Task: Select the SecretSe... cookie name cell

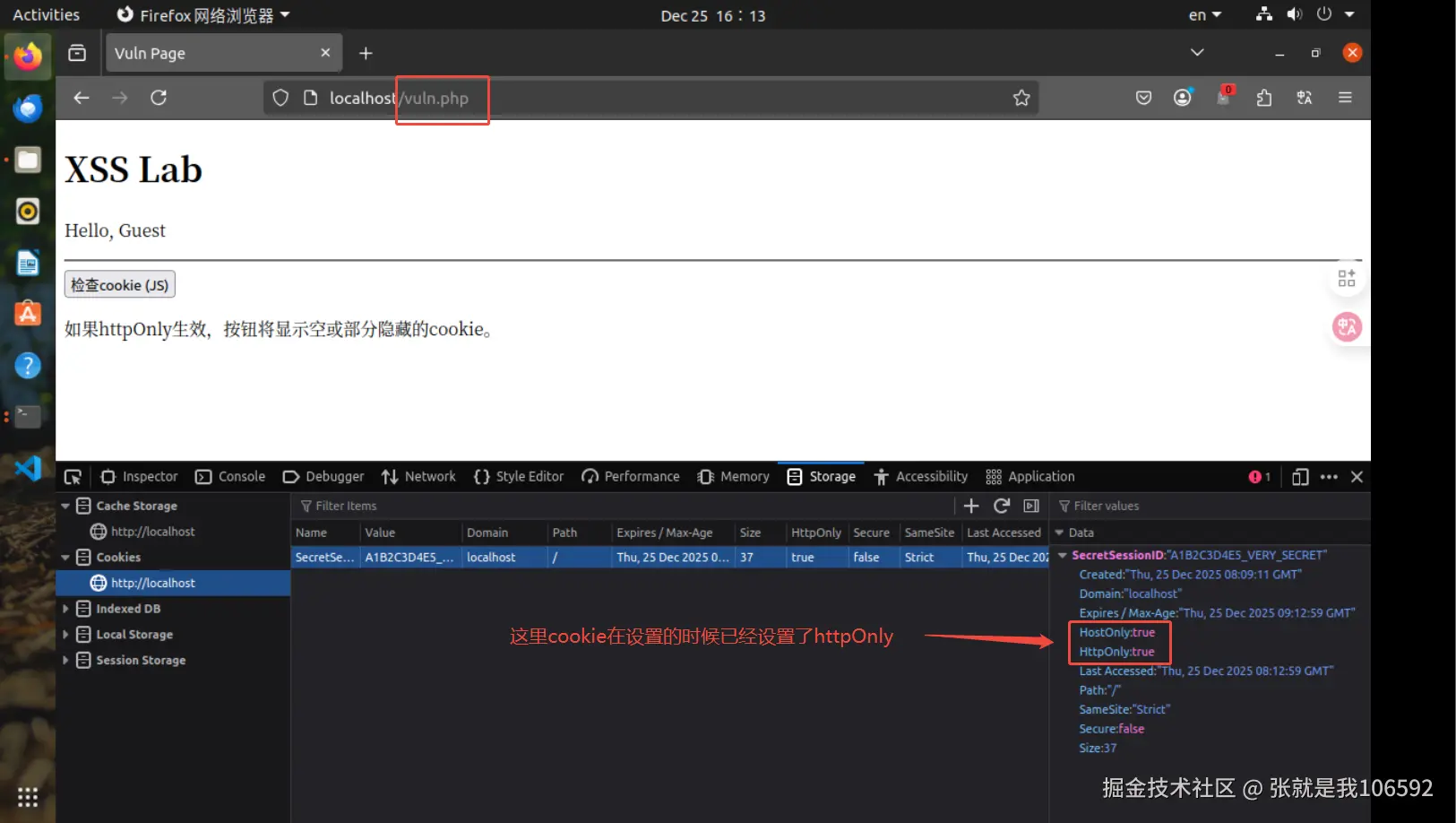Action: coord(324,558)
